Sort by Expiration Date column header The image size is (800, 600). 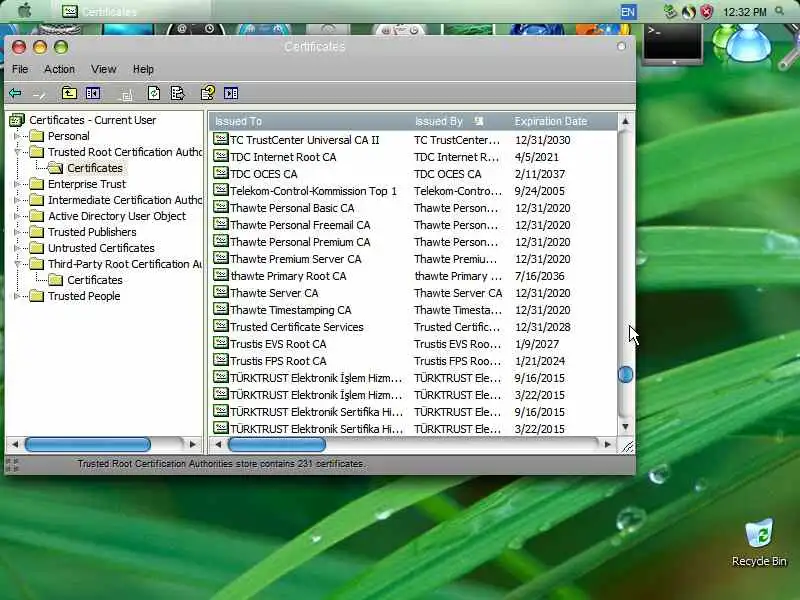[563, 121]
